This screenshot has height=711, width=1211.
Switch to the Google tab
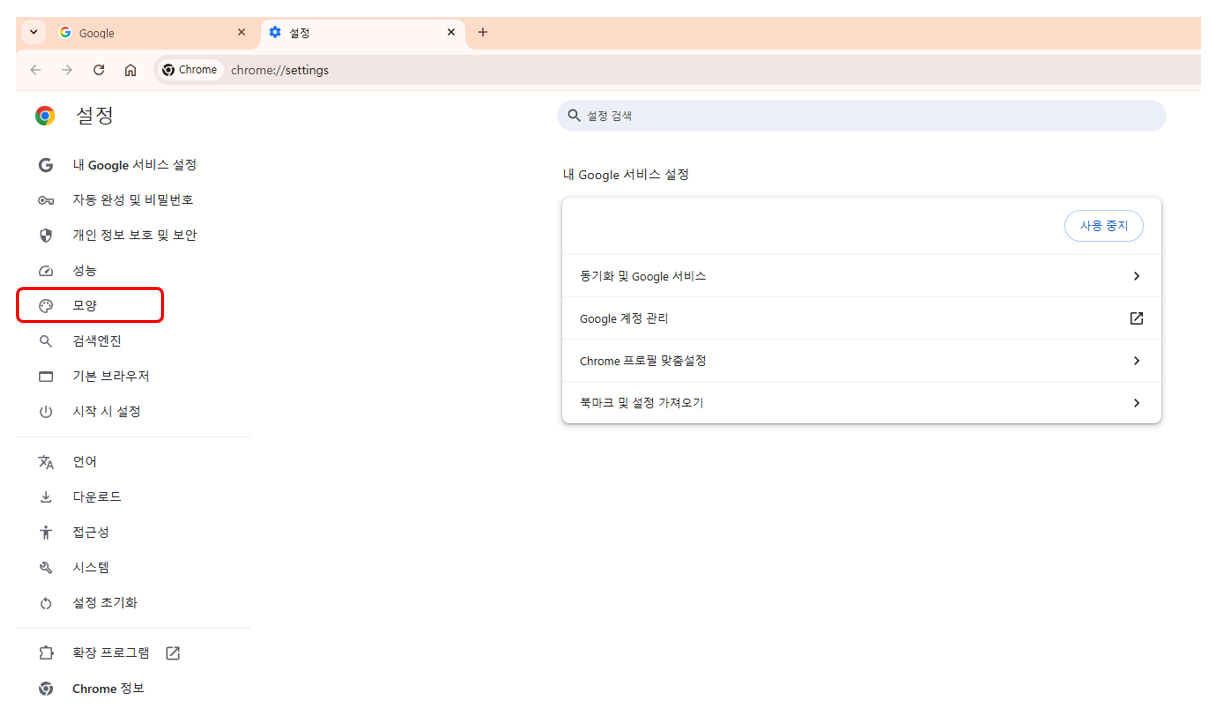[153, 33]
